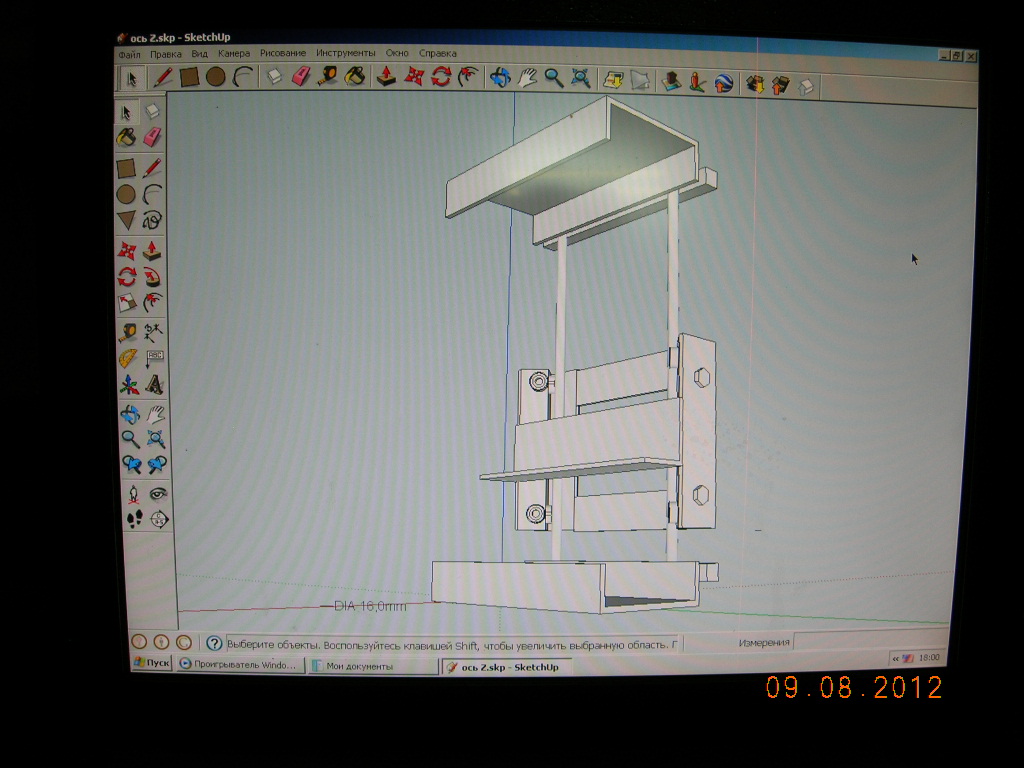Choose the Section Plane tool

coord(159,520)
